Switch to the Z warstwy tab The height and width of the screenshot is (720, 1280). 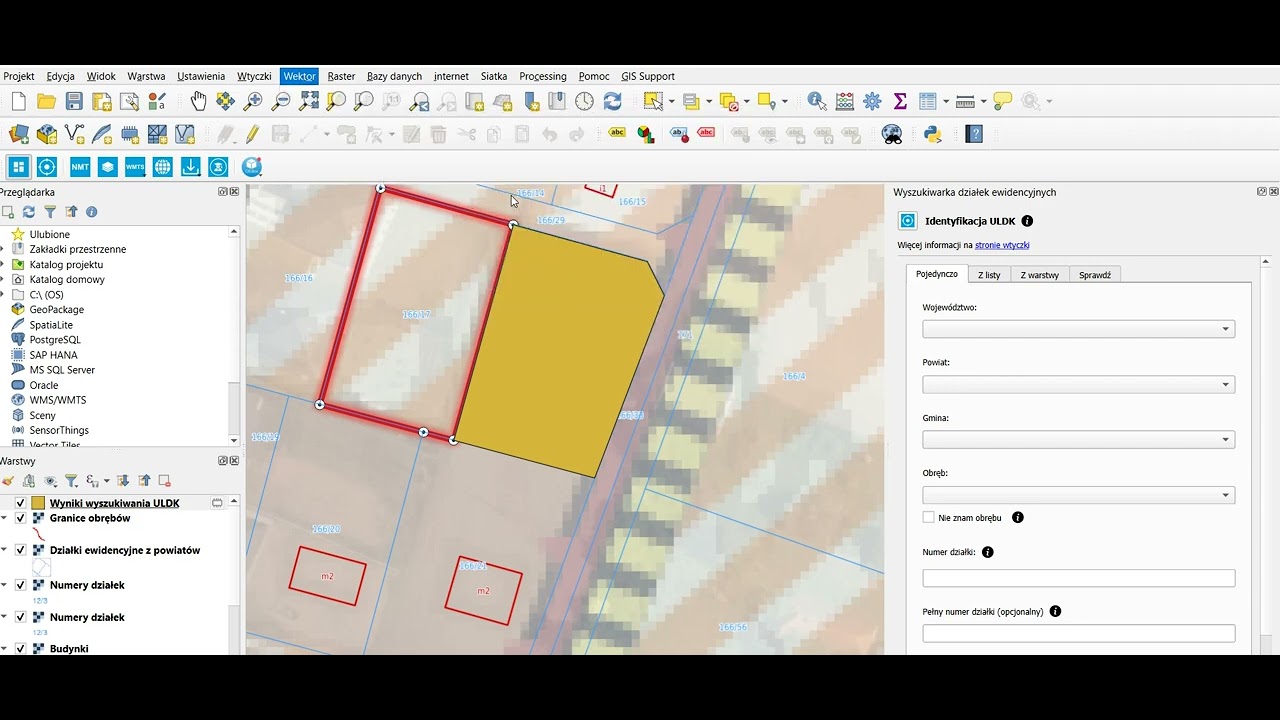click(x=1039, y=274)
